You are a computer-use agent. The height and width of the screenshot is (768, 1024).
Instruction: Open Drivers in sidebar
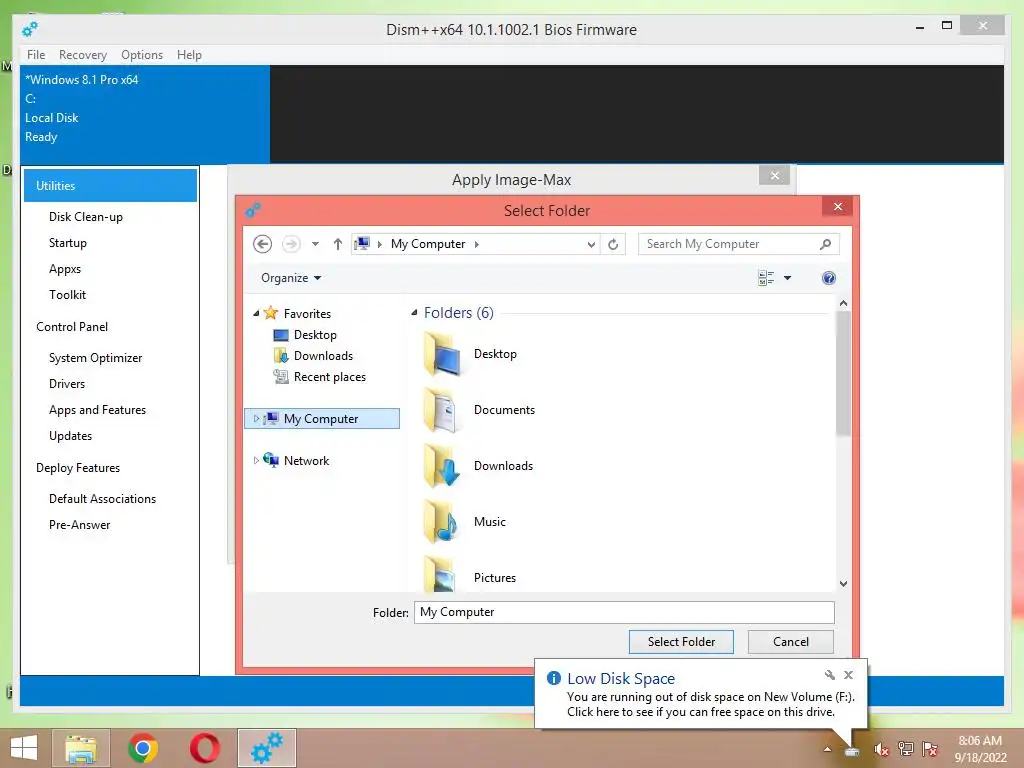[x=67, y=384]
